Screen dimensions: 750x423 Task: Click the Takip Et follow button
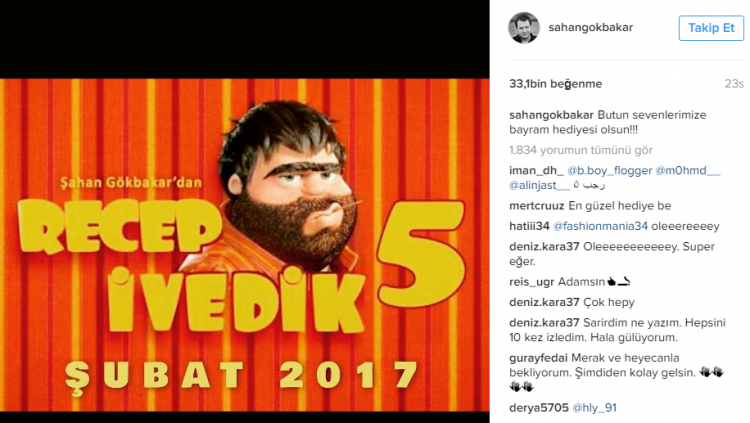pos(711,28)
